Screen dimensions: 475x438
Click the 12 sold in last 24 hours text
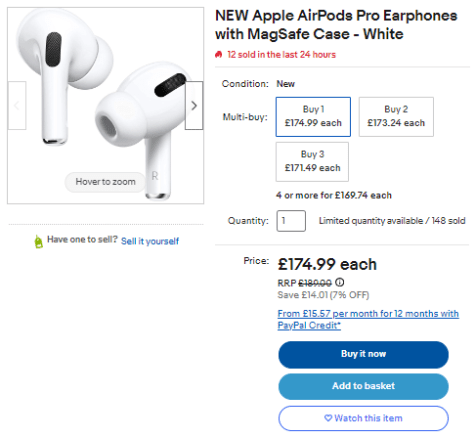(x=281, y=55)
